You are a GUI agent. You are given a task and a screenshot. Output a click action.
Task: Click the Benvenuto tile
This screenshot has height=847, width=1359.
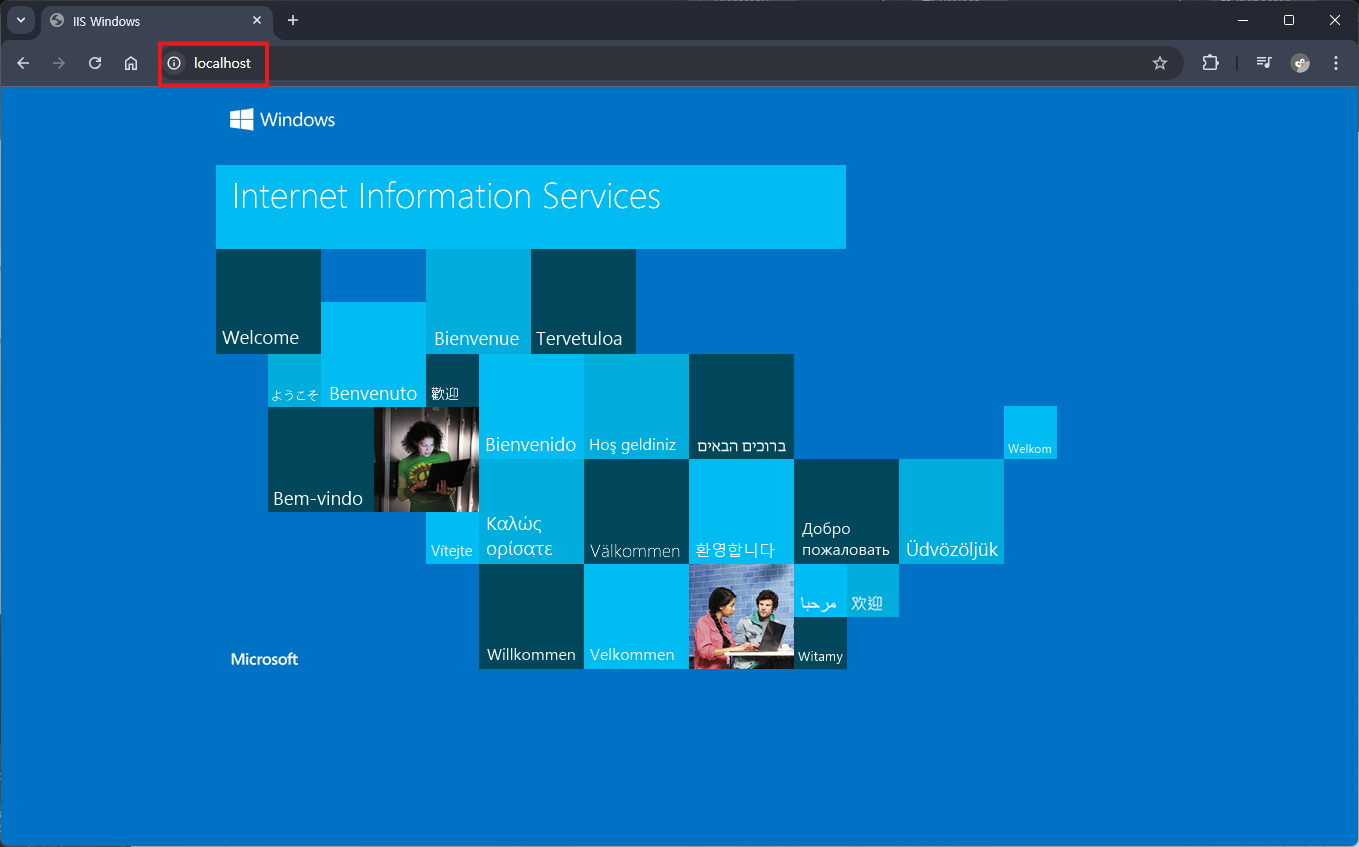(x=373, y=354)
